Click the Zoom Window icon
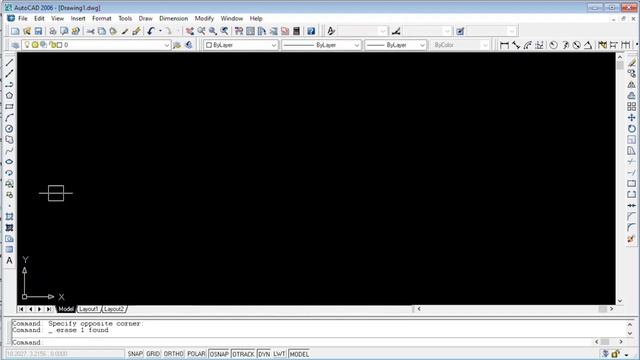Screen dimensions: 640x360 pos(213,31)
